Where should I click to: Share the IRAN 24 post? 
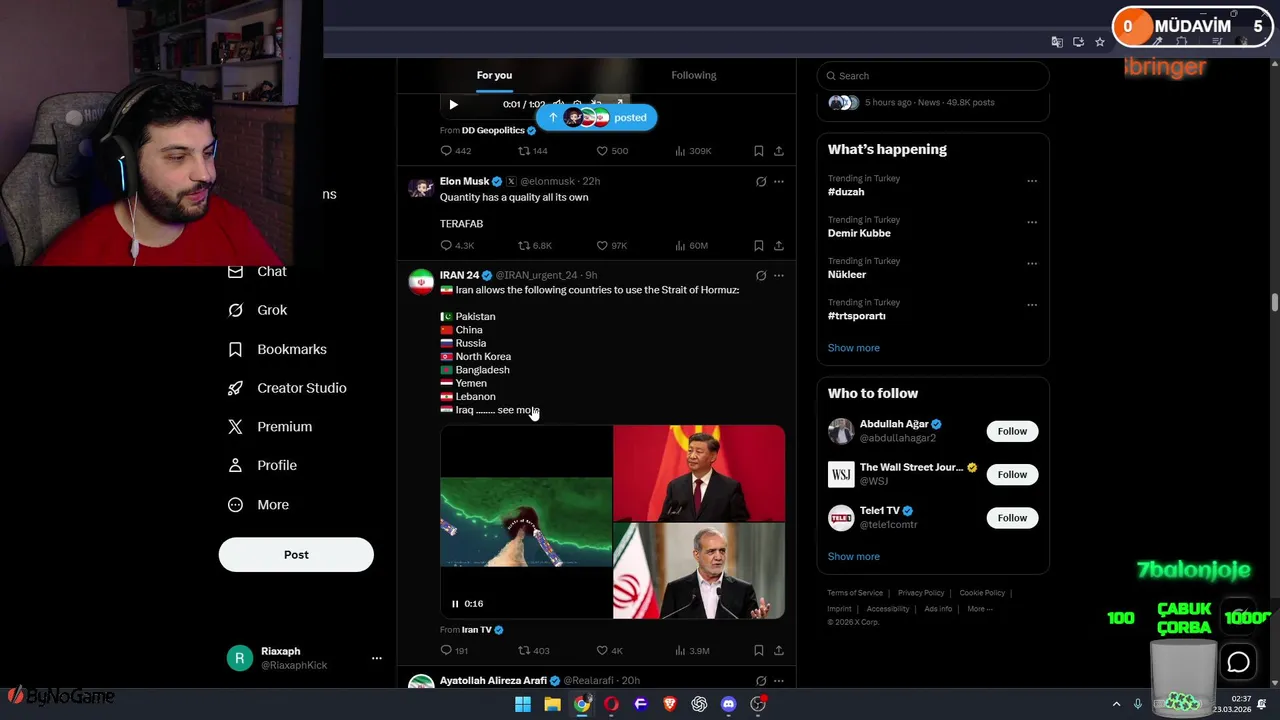[779, 651]
